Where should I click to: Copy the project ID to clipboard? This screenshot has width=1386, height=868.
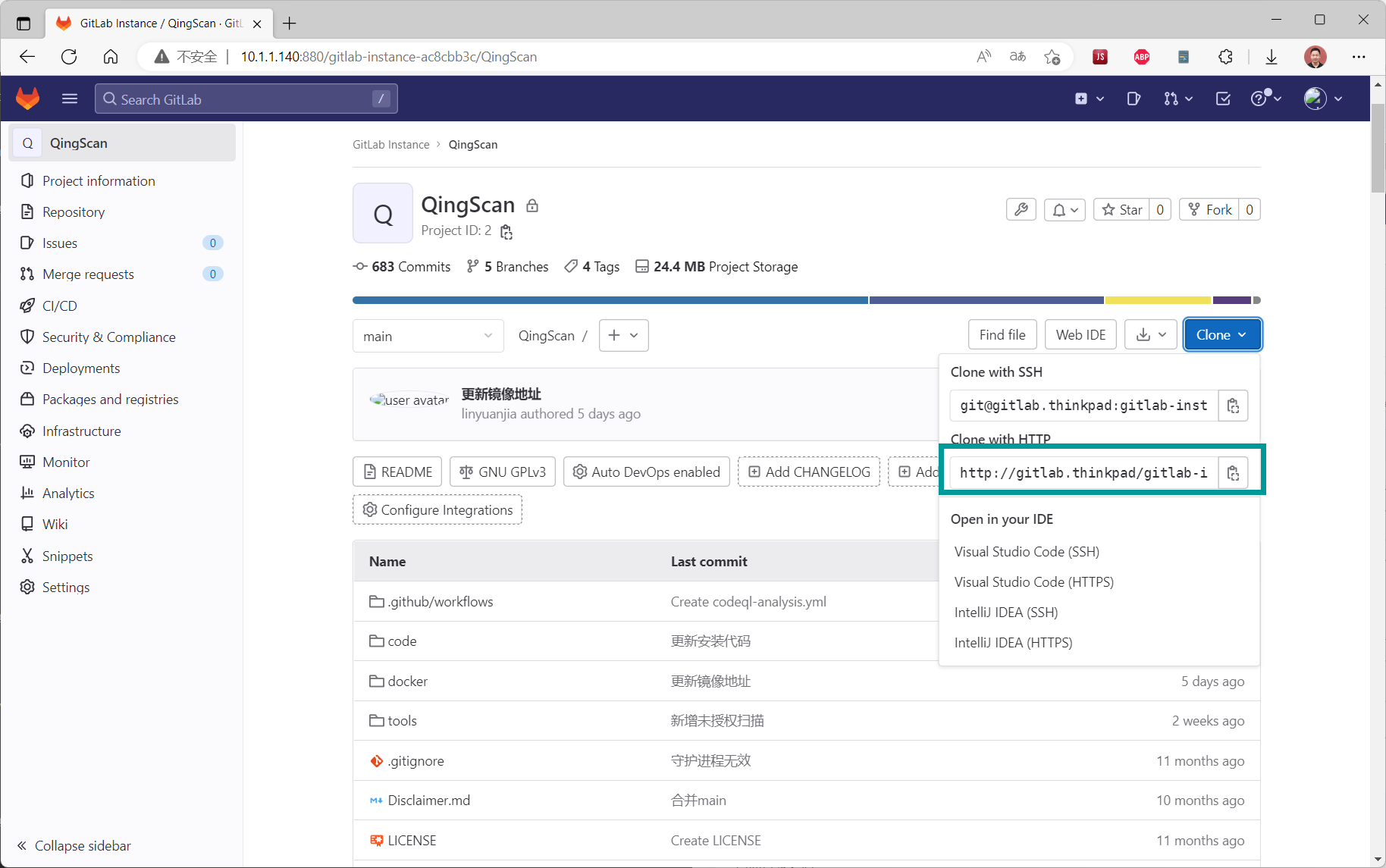(x=506, y=231)
